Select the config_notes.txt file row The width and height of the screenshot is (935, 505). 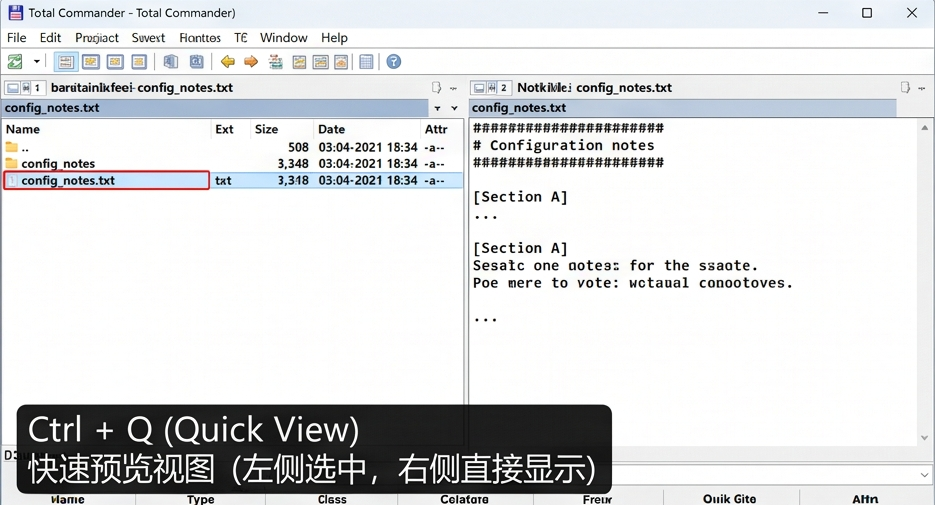232,180
